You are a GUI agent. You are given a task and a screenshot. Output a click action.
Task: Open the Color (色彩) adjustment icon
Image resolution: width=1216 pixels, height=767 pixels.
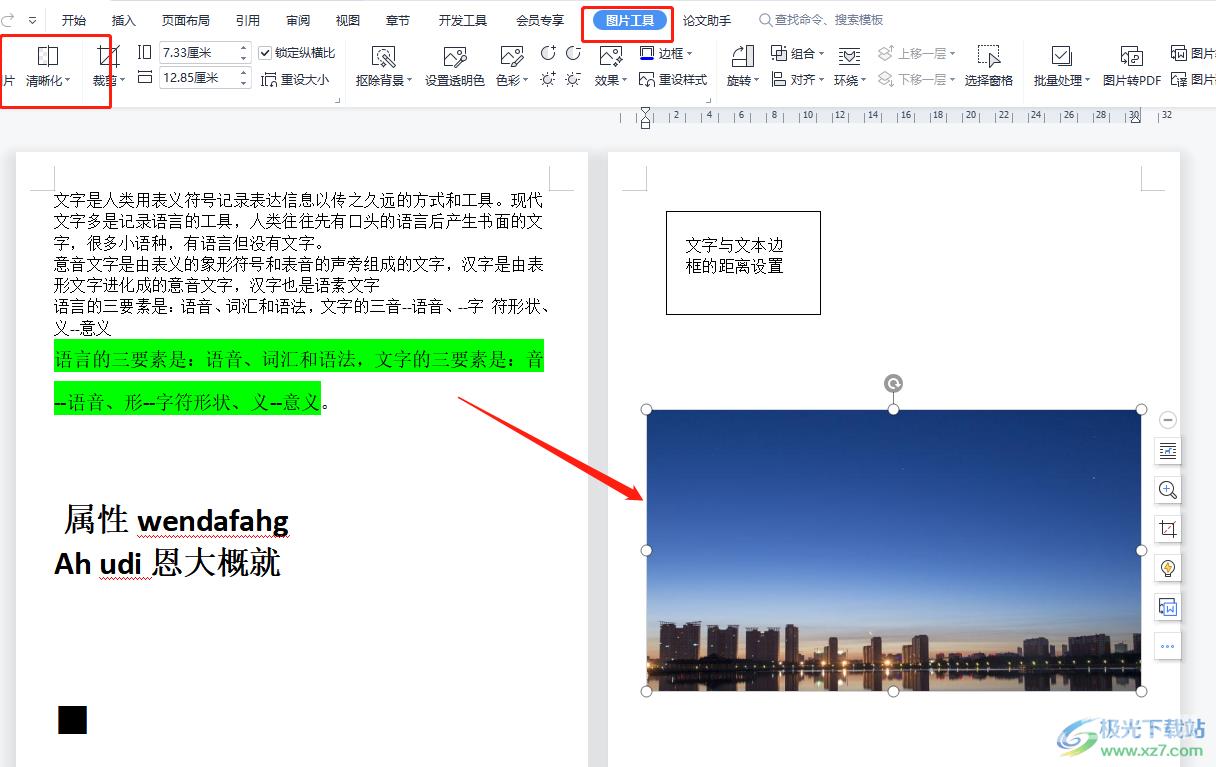(512, 56)
